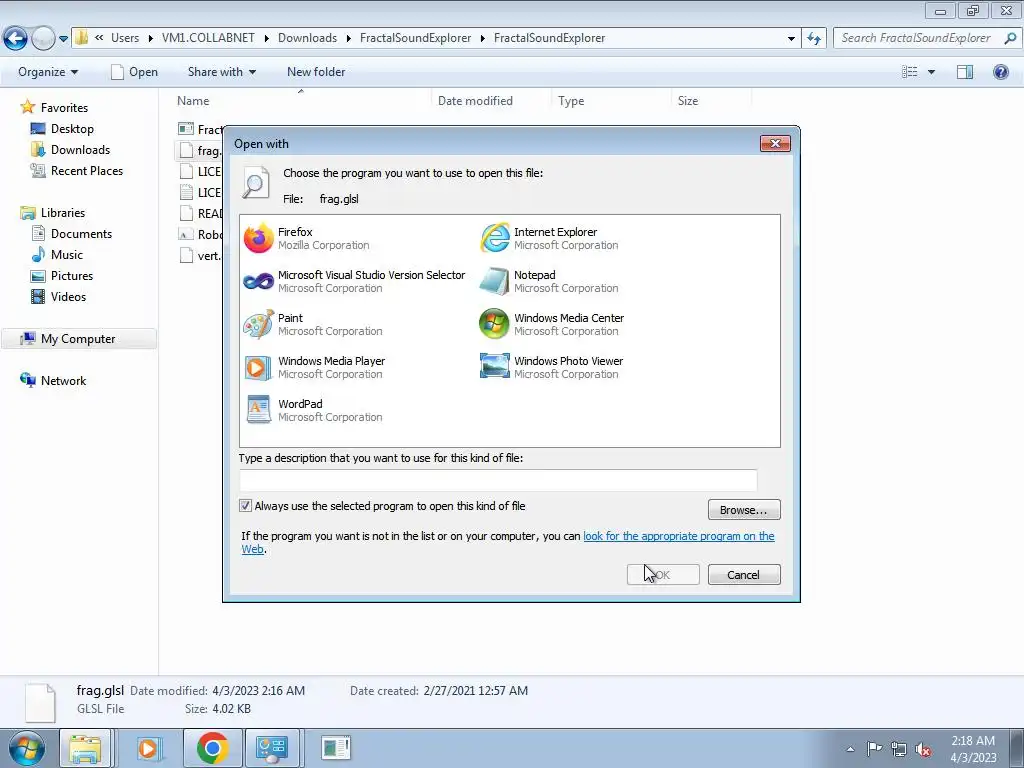Click the network icon in system tray
The height and width of the screenshot is (768, 1024).
899,749
